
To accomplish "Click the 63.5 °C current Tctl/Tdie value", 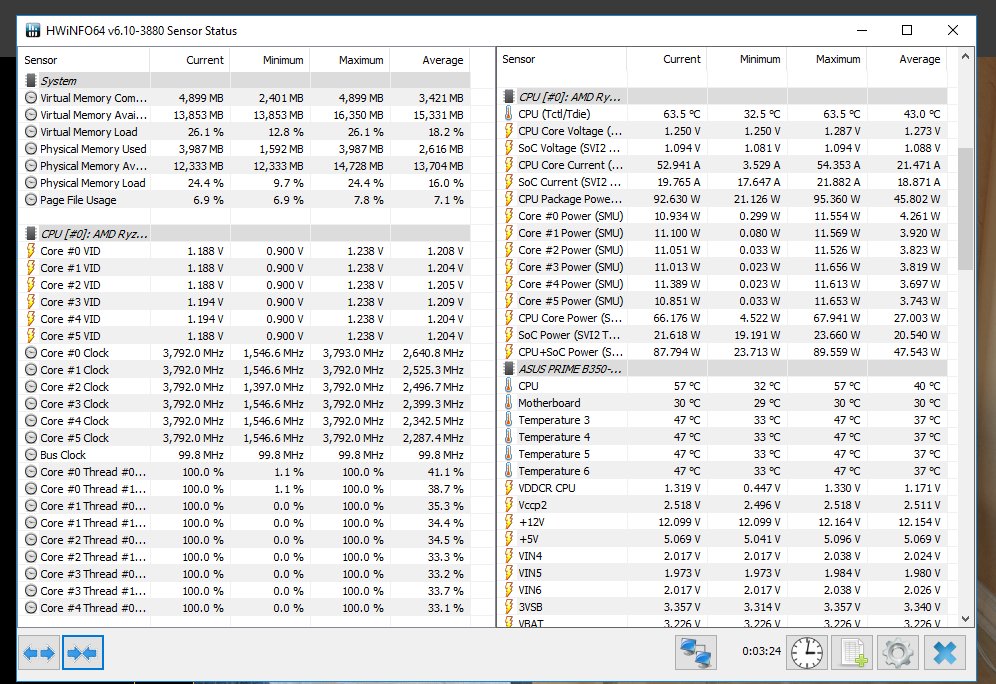I will pos(682,114).
